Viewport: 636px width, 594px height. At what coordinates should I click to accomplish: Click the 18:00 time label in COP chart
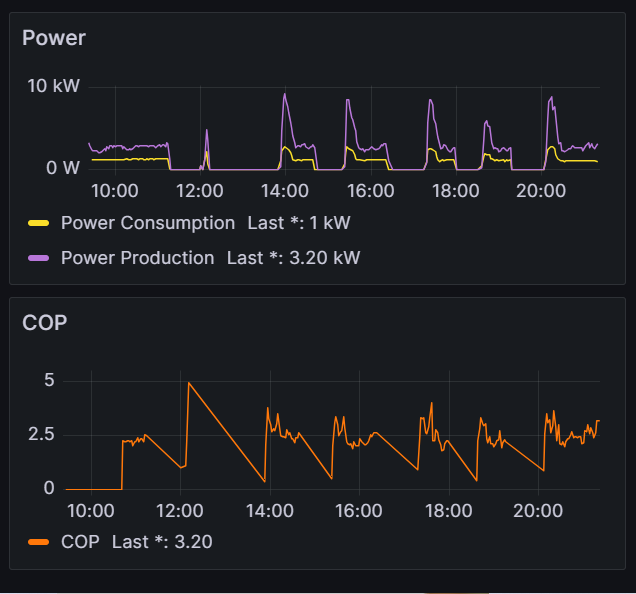[449, 511]
